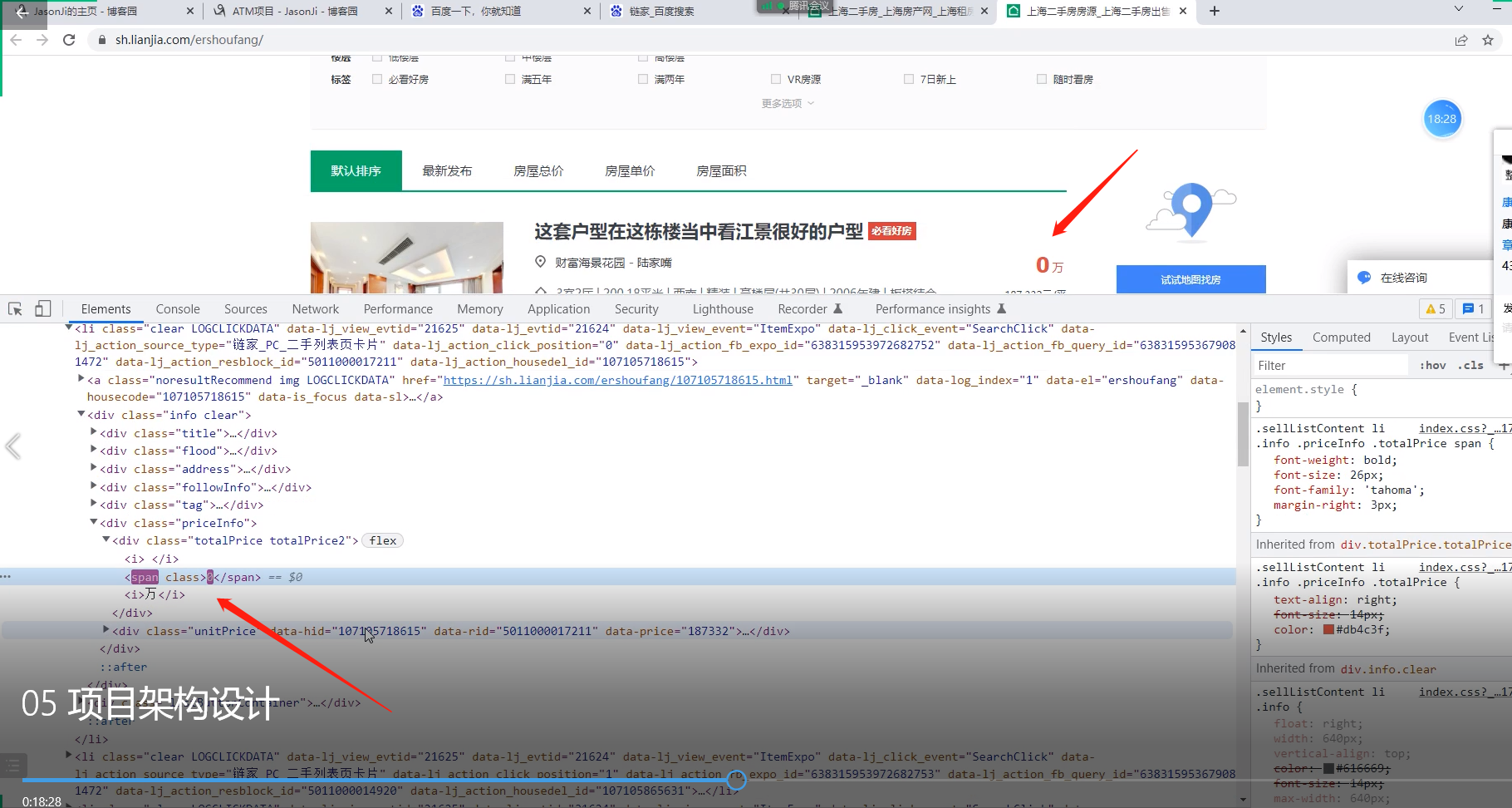This screenshot has height=808, width=1512.
Task: Expand the div class="title" node
Action: (x=94, y=432)
